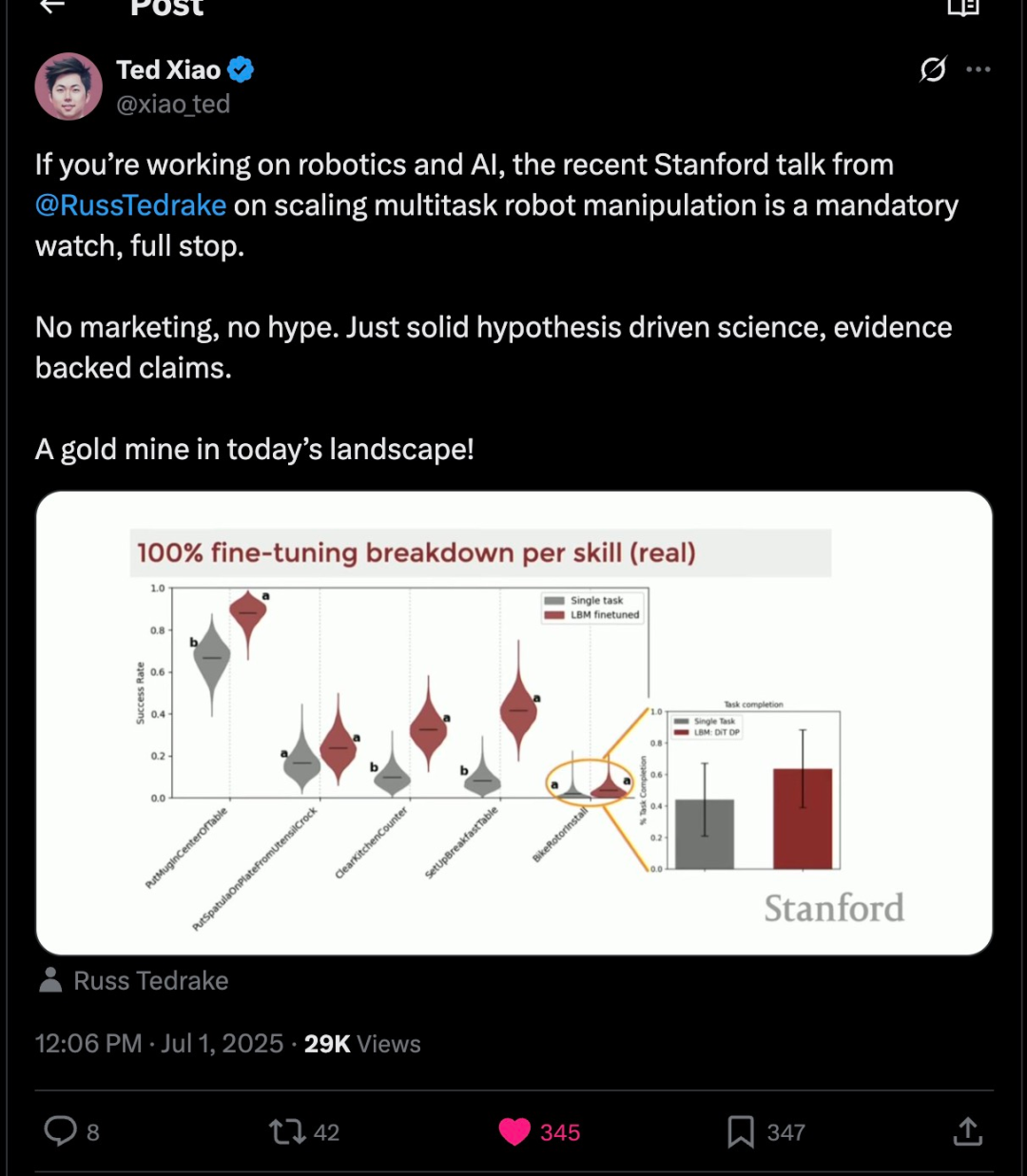Visit the @xiao_ted handle

(173, 104)
